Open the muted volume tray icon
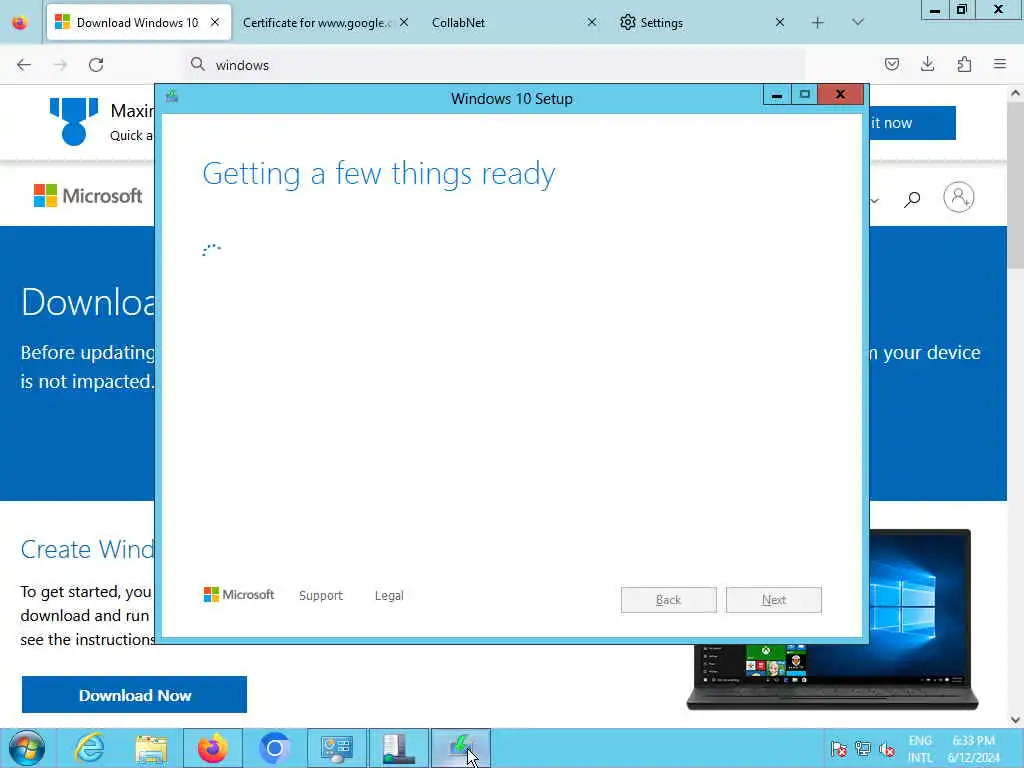The image size is (1024, 768). [x=887, y=749]
